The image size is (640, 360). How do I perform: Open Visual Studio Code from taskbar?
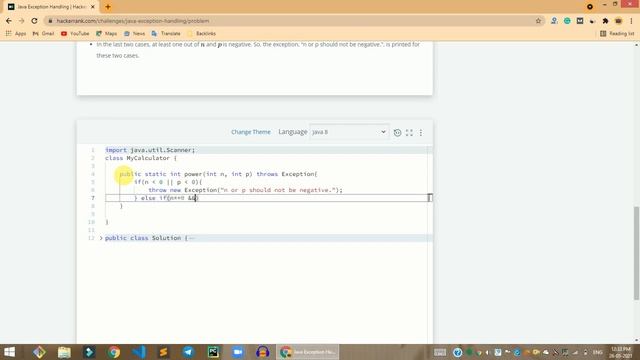(139, 352)
